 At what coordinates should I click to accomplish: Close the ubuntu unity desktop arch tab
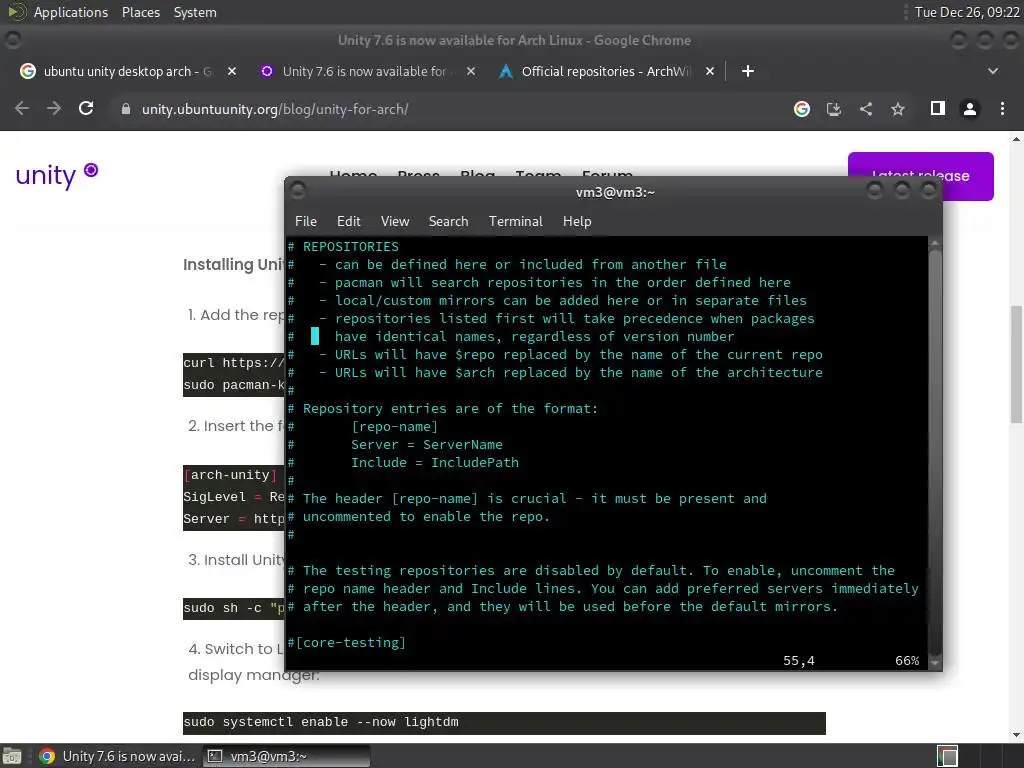[232, 71]
